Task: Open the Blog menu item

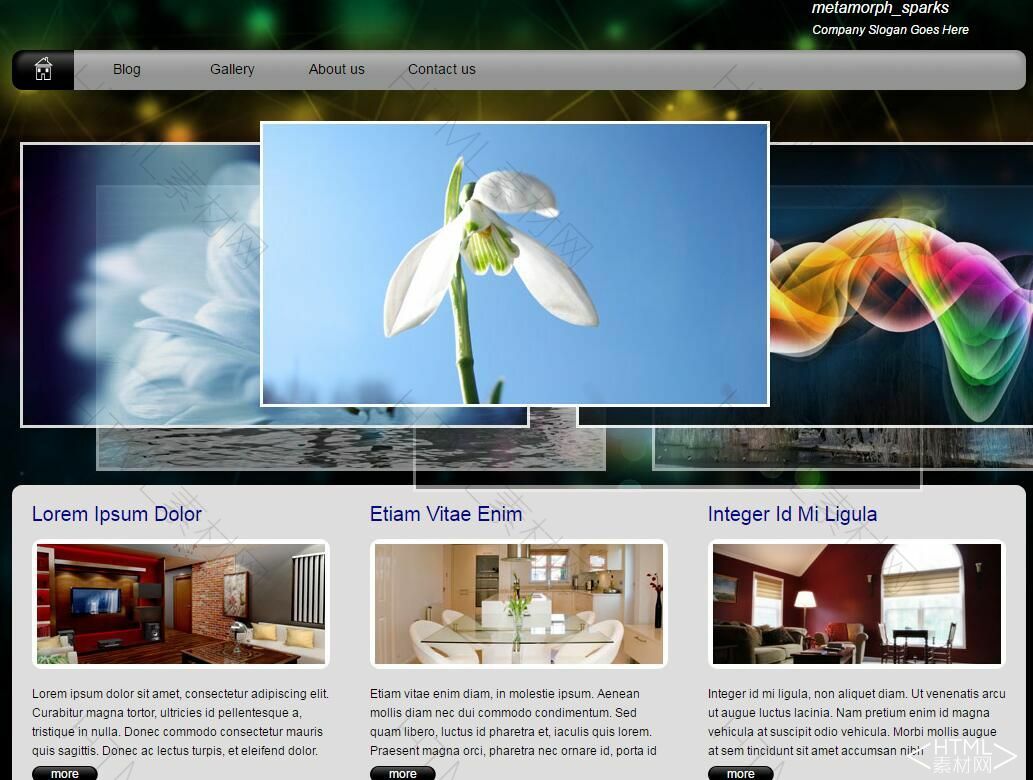Action: click(x=127, y=69)
